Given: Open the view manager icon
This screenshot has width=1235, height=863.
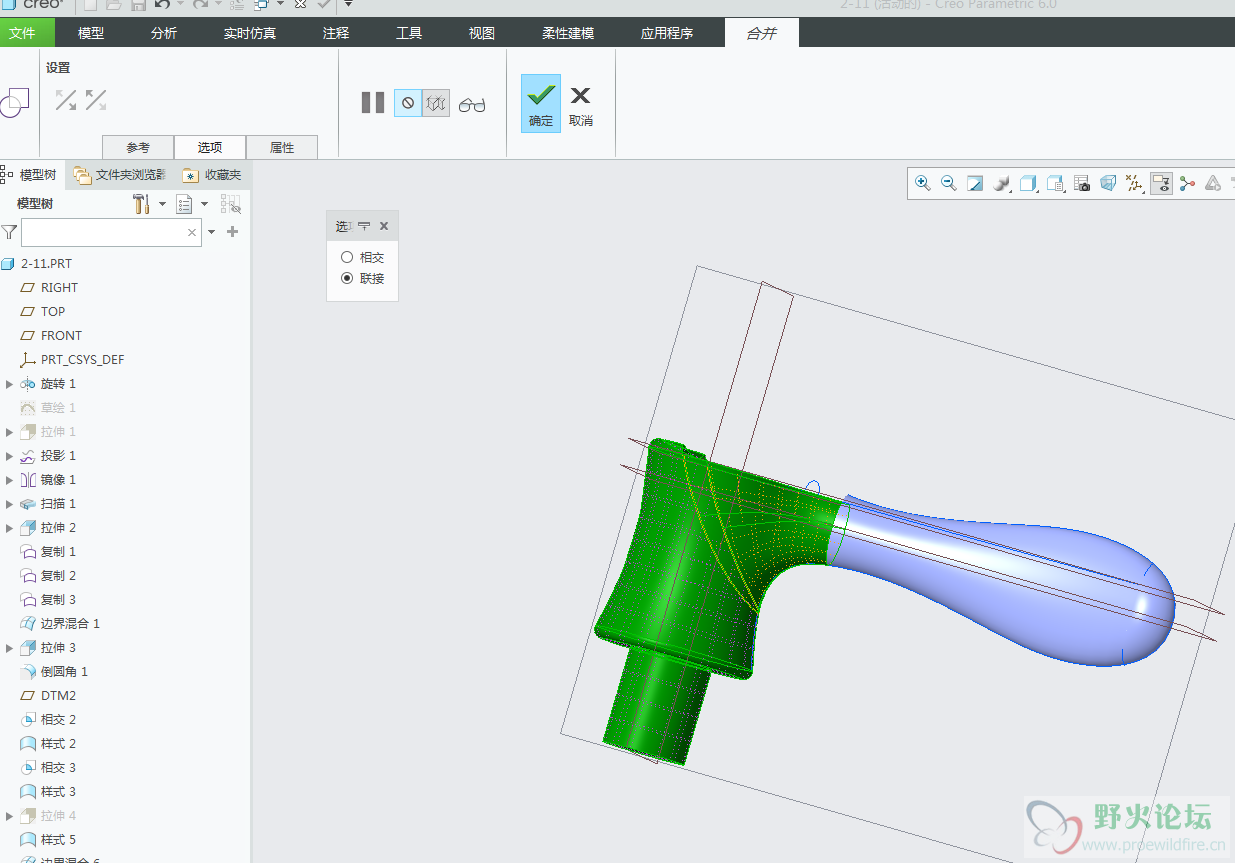Looking at the screenshot, I should (1055, 183).
